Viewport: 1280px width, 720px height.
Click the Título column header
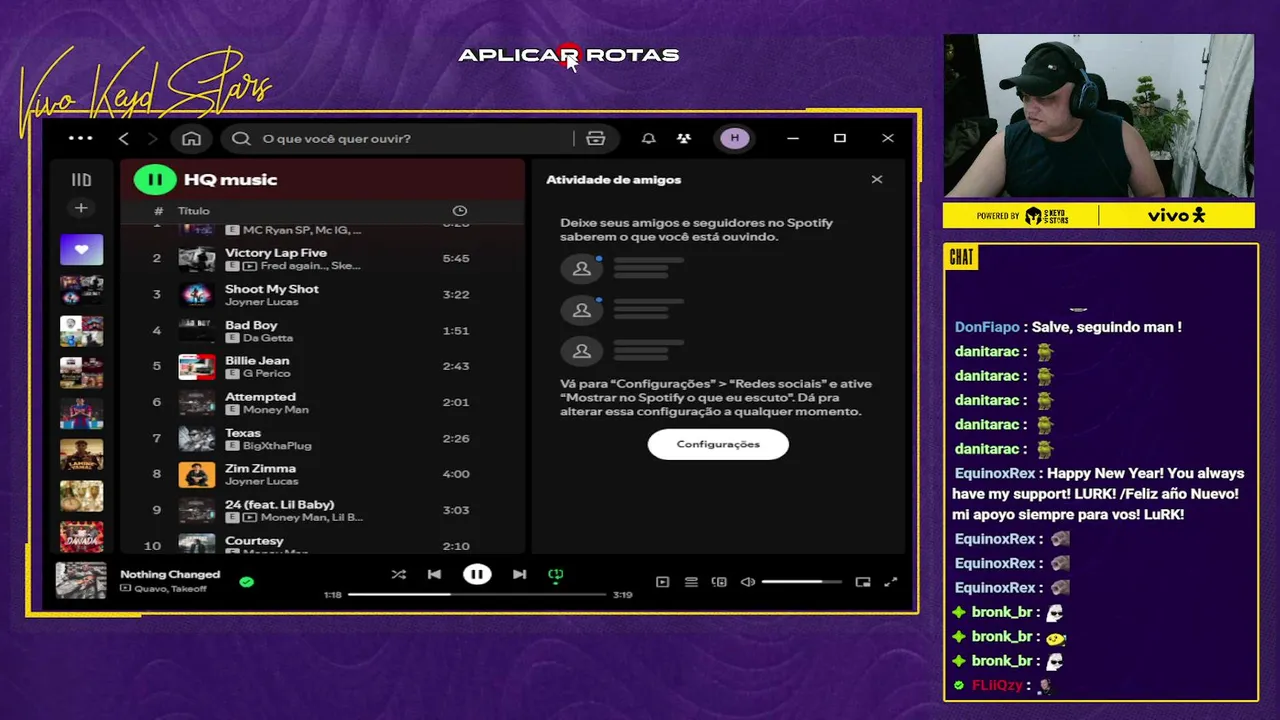tap(194, 211)
